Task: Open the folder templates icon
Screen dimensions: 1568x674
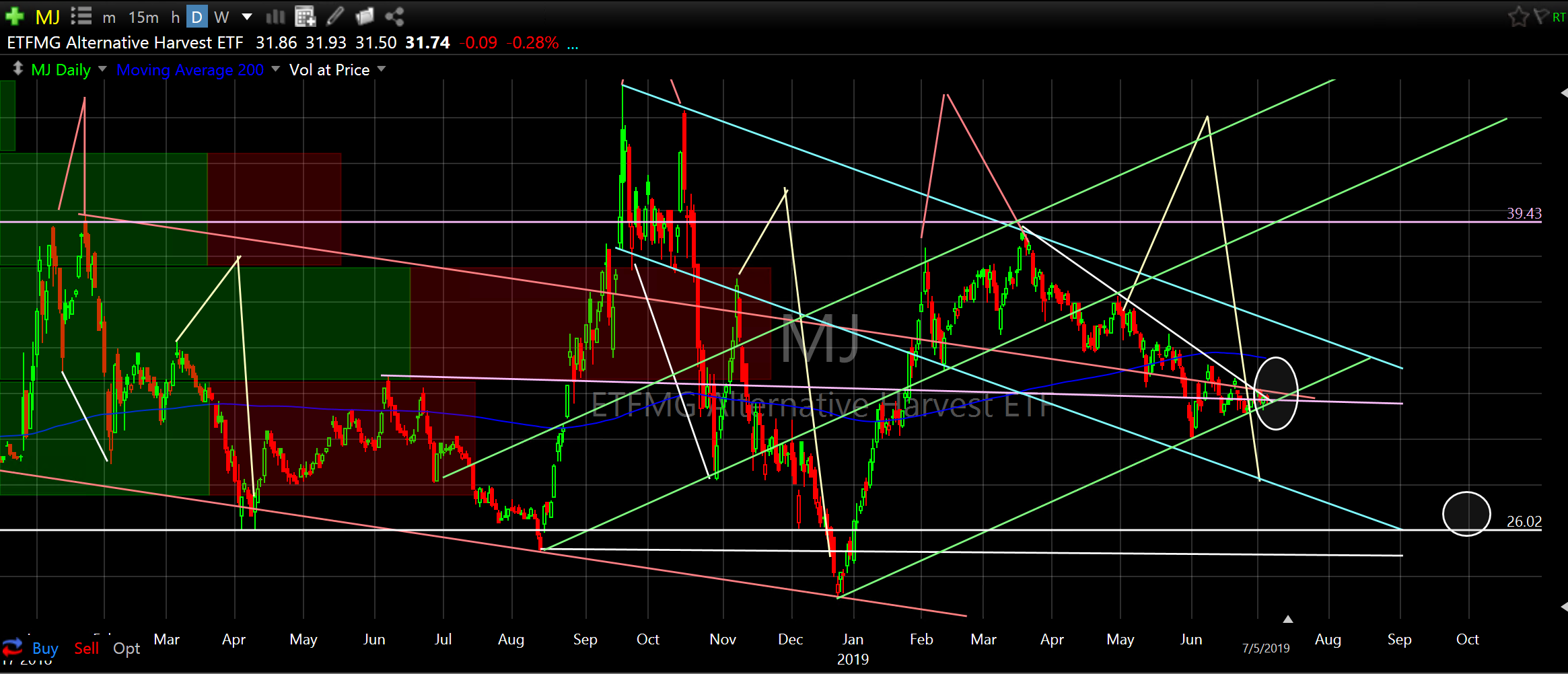Action: tap(365, 16)
